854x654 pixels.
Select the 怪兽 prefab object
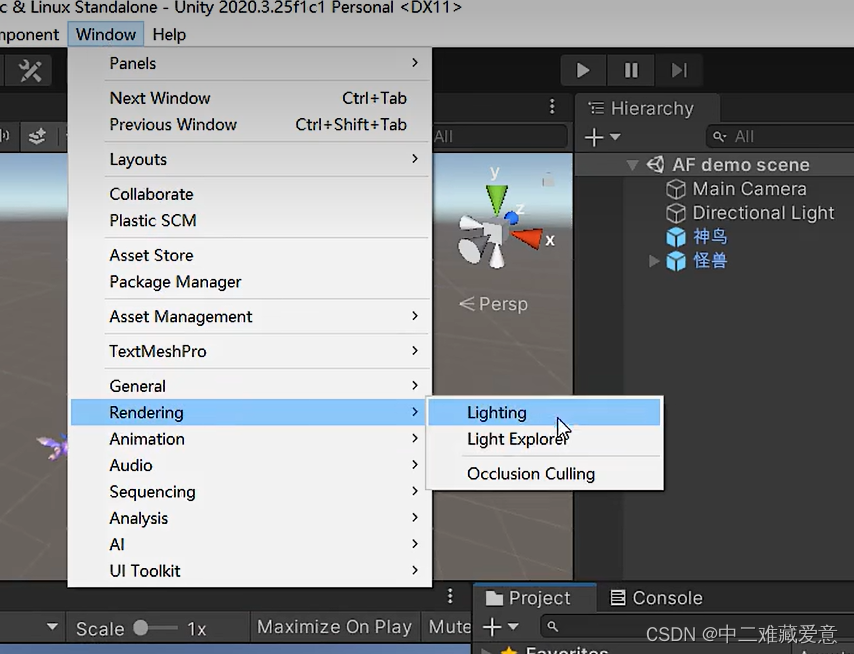point(710,260)
